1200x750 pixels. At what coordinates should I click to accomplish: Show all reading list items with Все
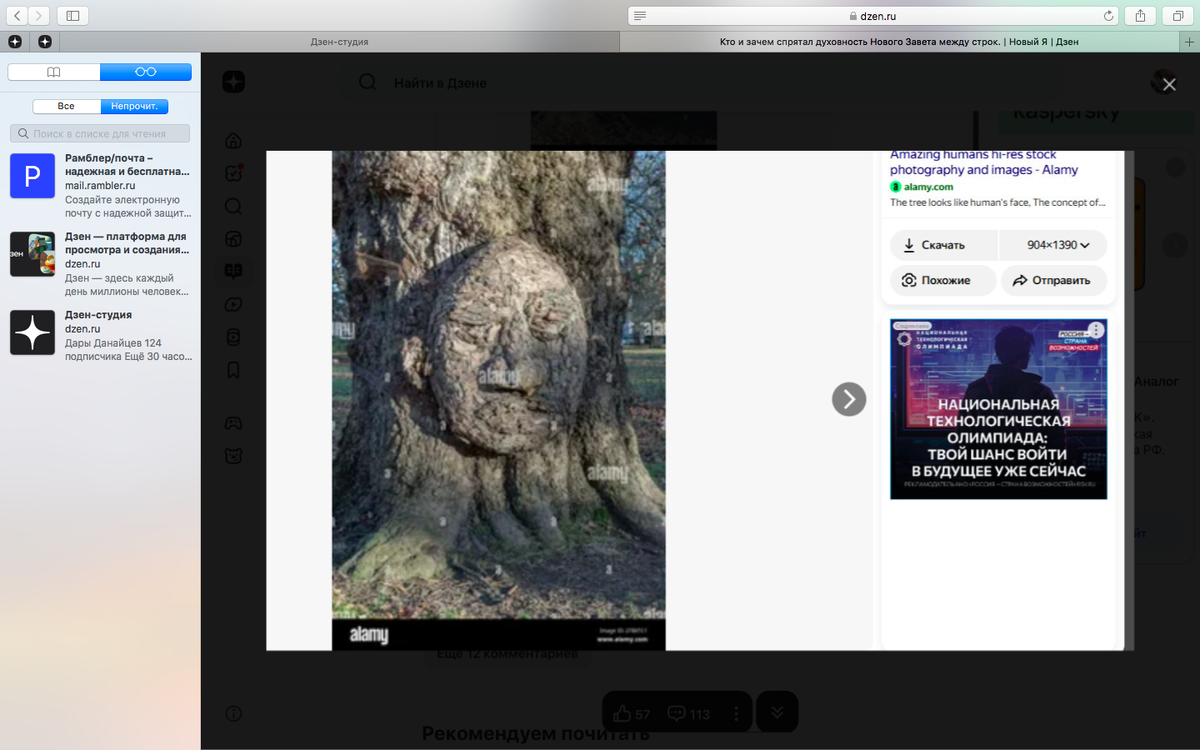point(66,106)
